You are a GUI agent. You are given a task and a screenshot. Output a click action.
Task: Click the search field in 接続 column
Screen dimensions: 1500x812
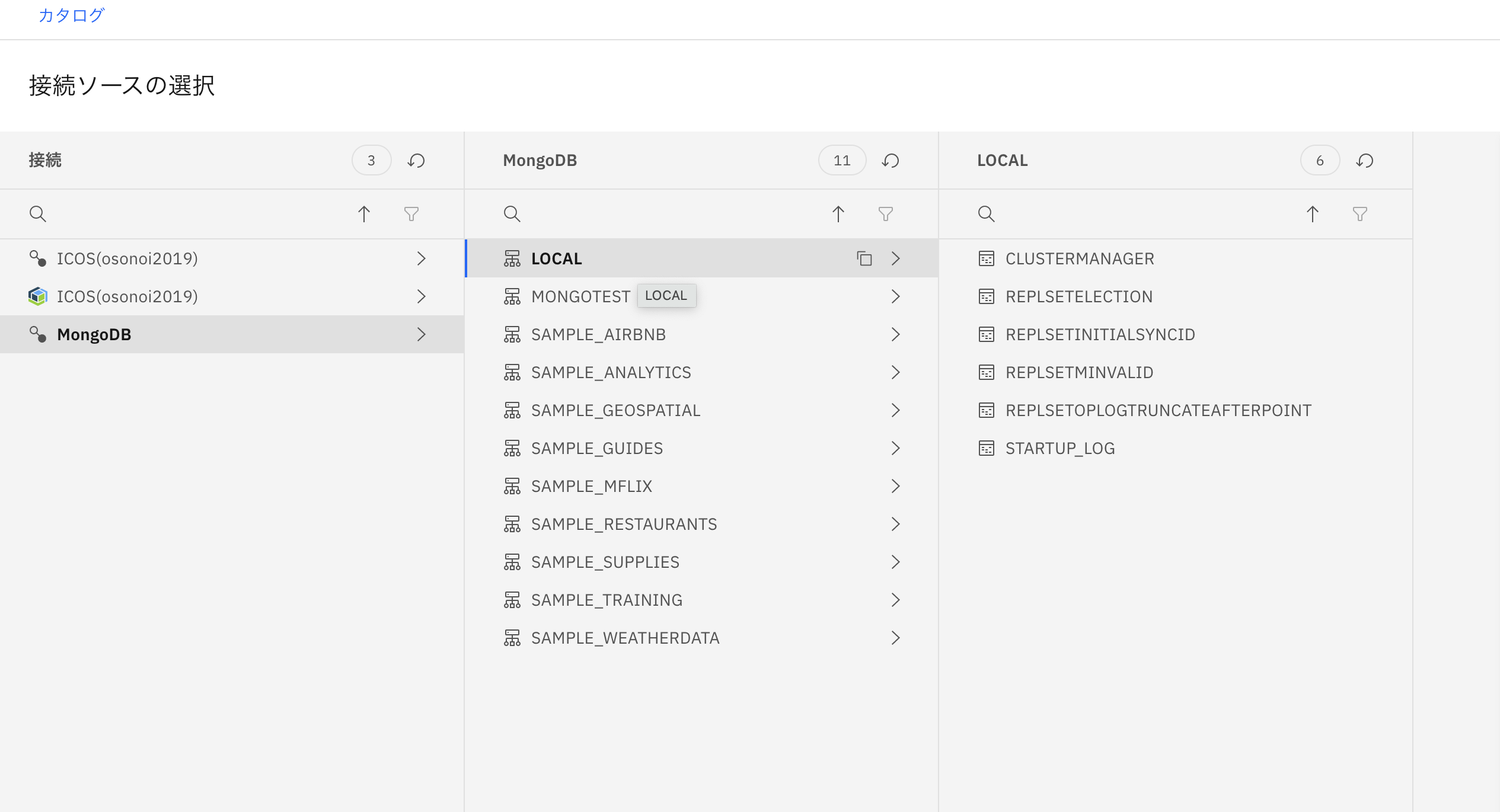pos(190,213)
